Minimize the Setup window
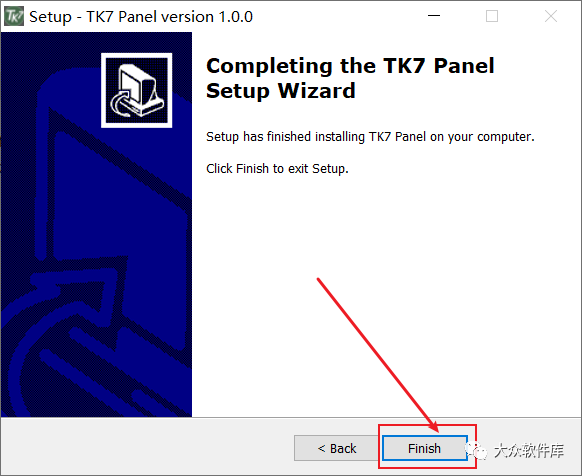This screenshot has width=582, height=476. 434,16
